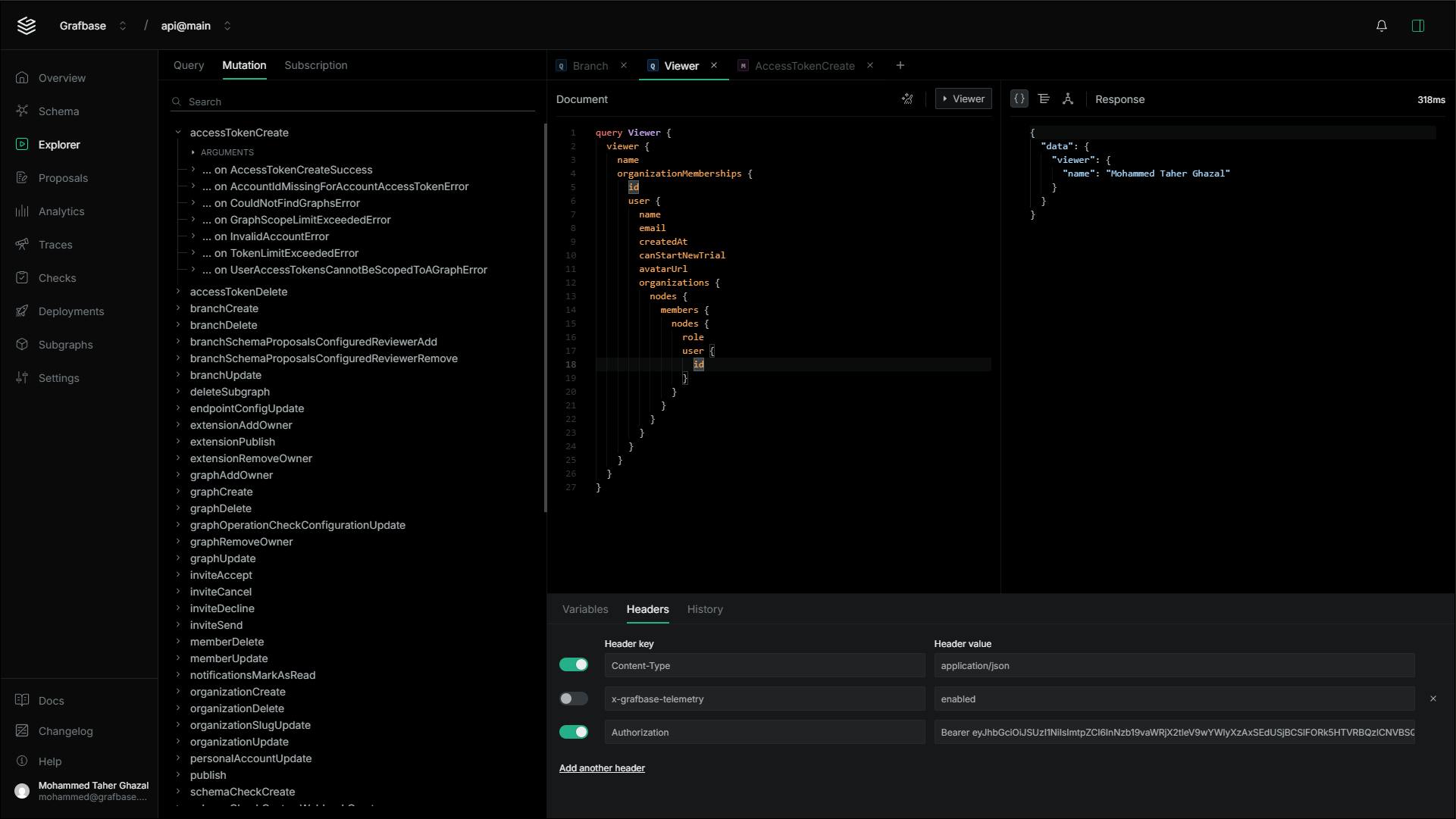Run the Viewer query button

963,99
